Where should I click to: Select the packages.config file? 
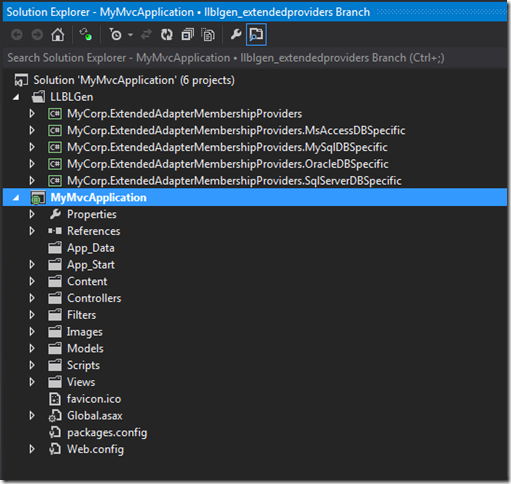coord(107,433)
